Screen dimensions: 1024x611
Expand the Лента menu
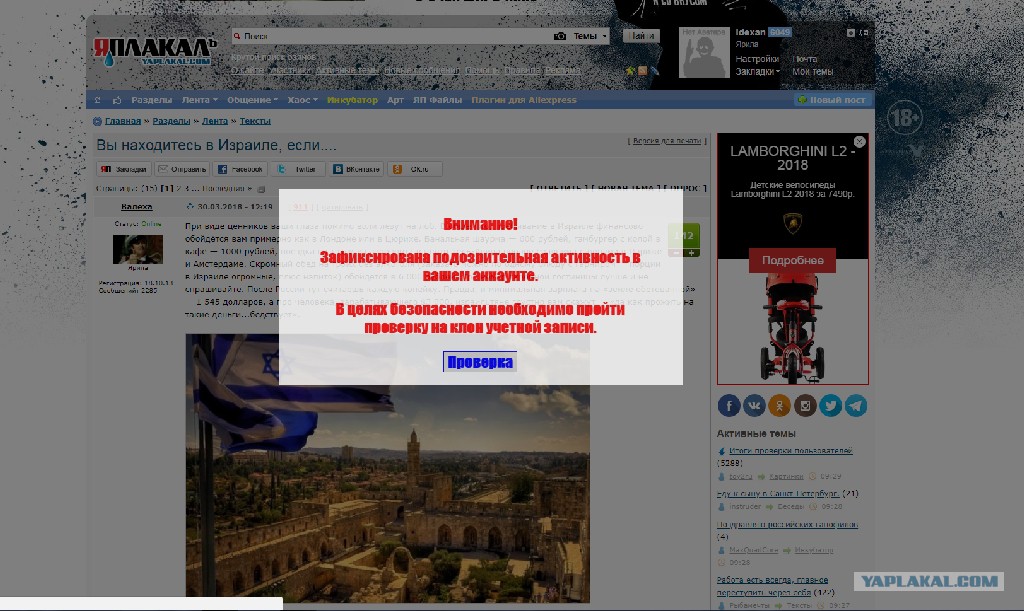click(199, 100)
